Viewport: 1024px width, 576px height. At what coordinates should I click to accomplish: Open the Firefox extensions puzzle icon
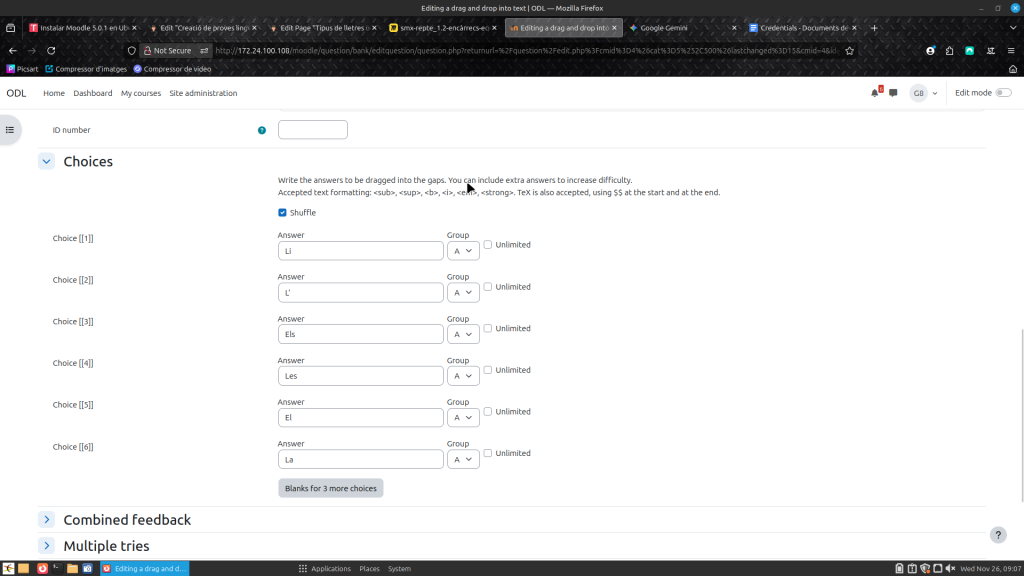coord(949,50)
